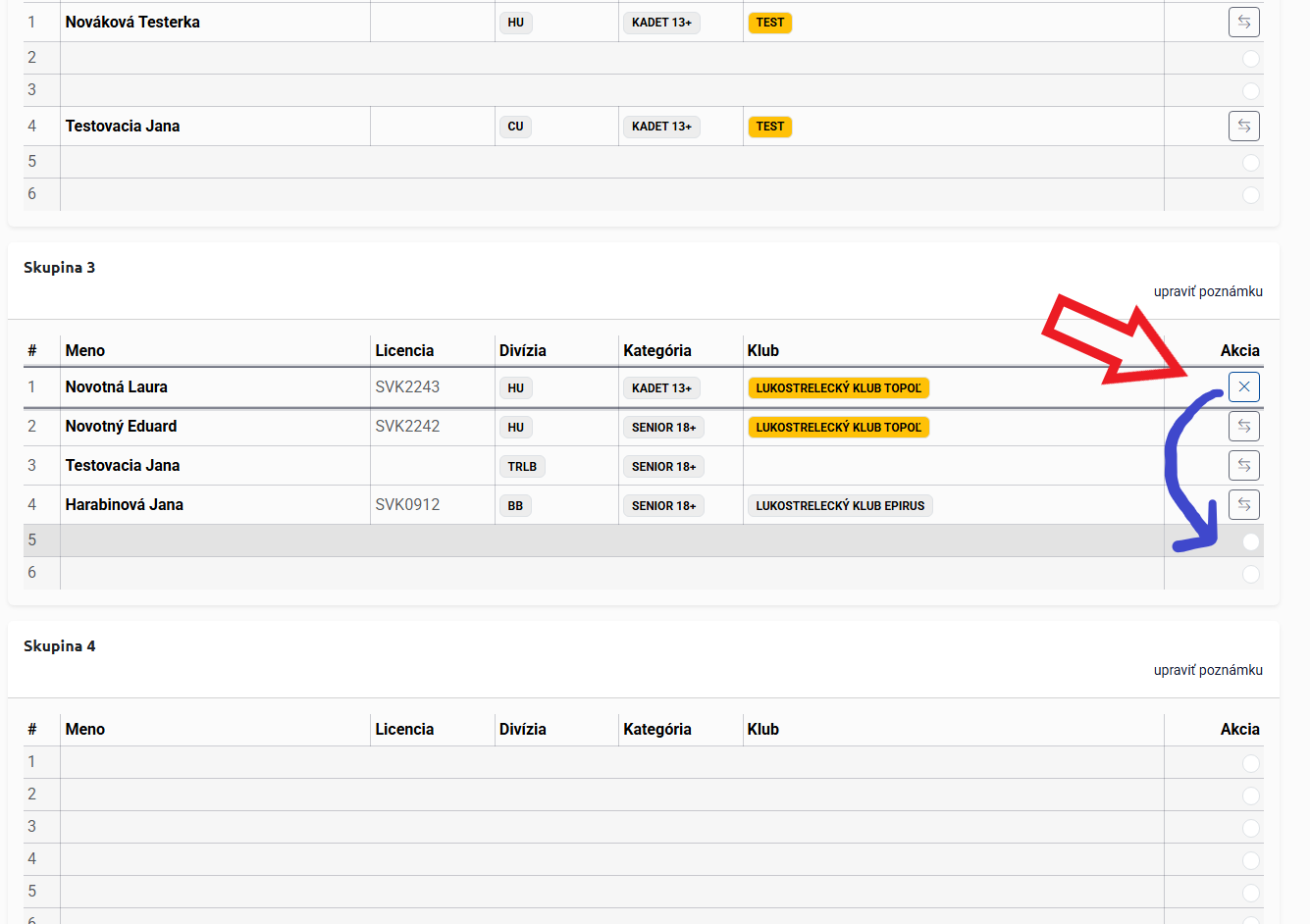Click the TRLB division badge

[521, 467]
